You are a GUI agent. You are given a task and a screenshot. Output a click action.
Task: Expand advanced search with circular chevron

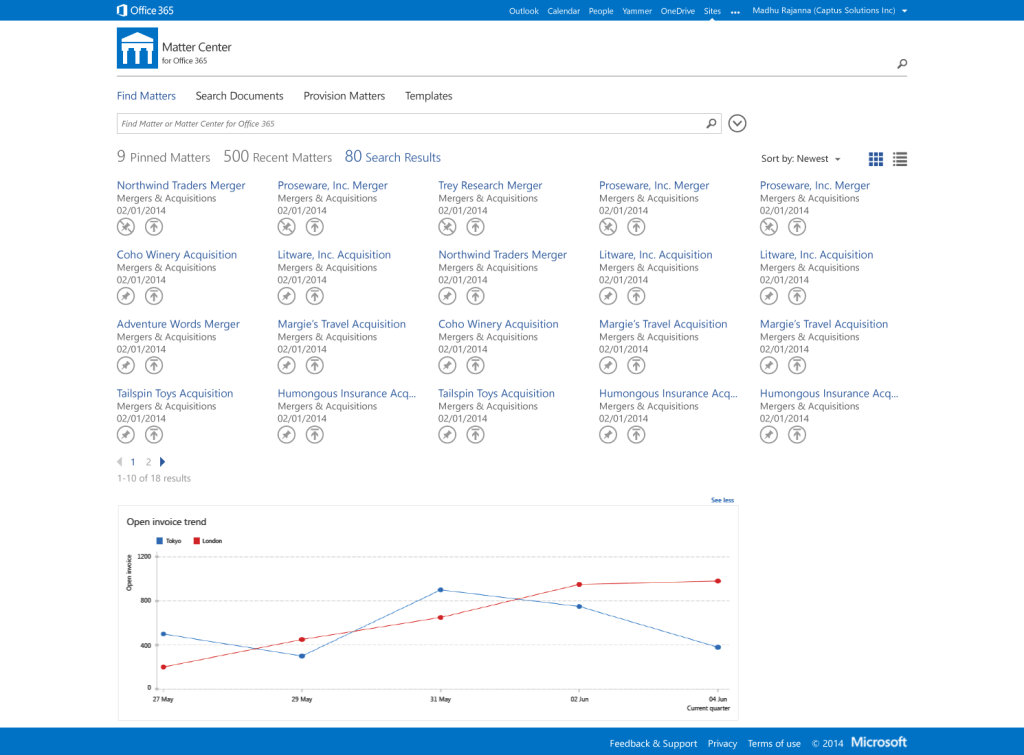[738, 124]
